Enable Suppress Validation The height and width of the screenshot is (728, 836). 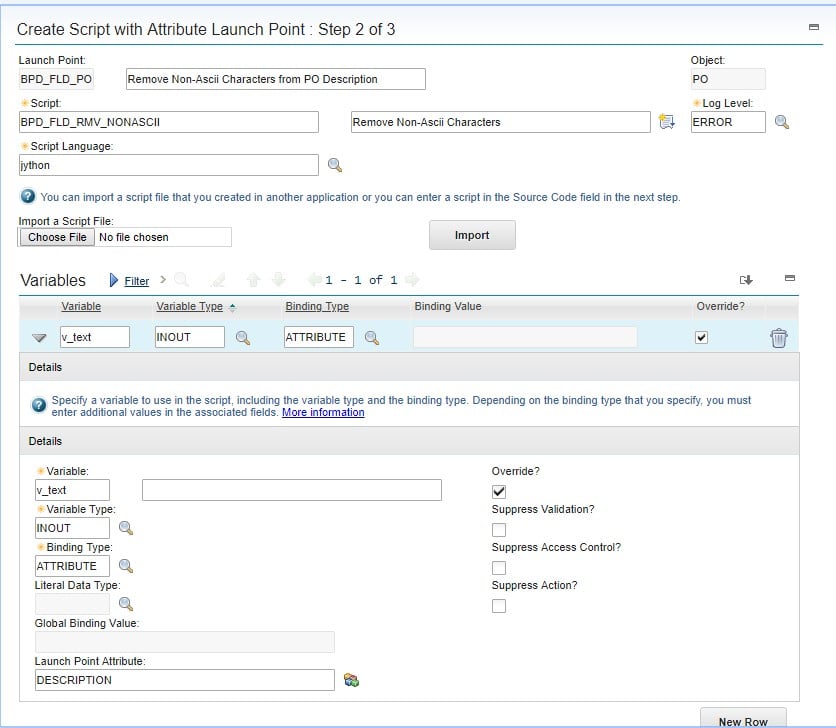point(499,528)
